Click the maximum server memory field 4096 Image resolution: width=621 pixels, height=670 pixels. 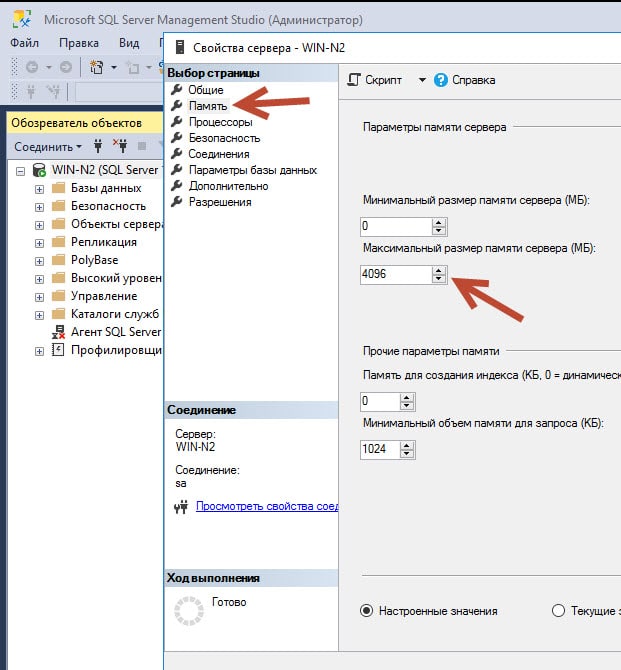click(396, 274)
